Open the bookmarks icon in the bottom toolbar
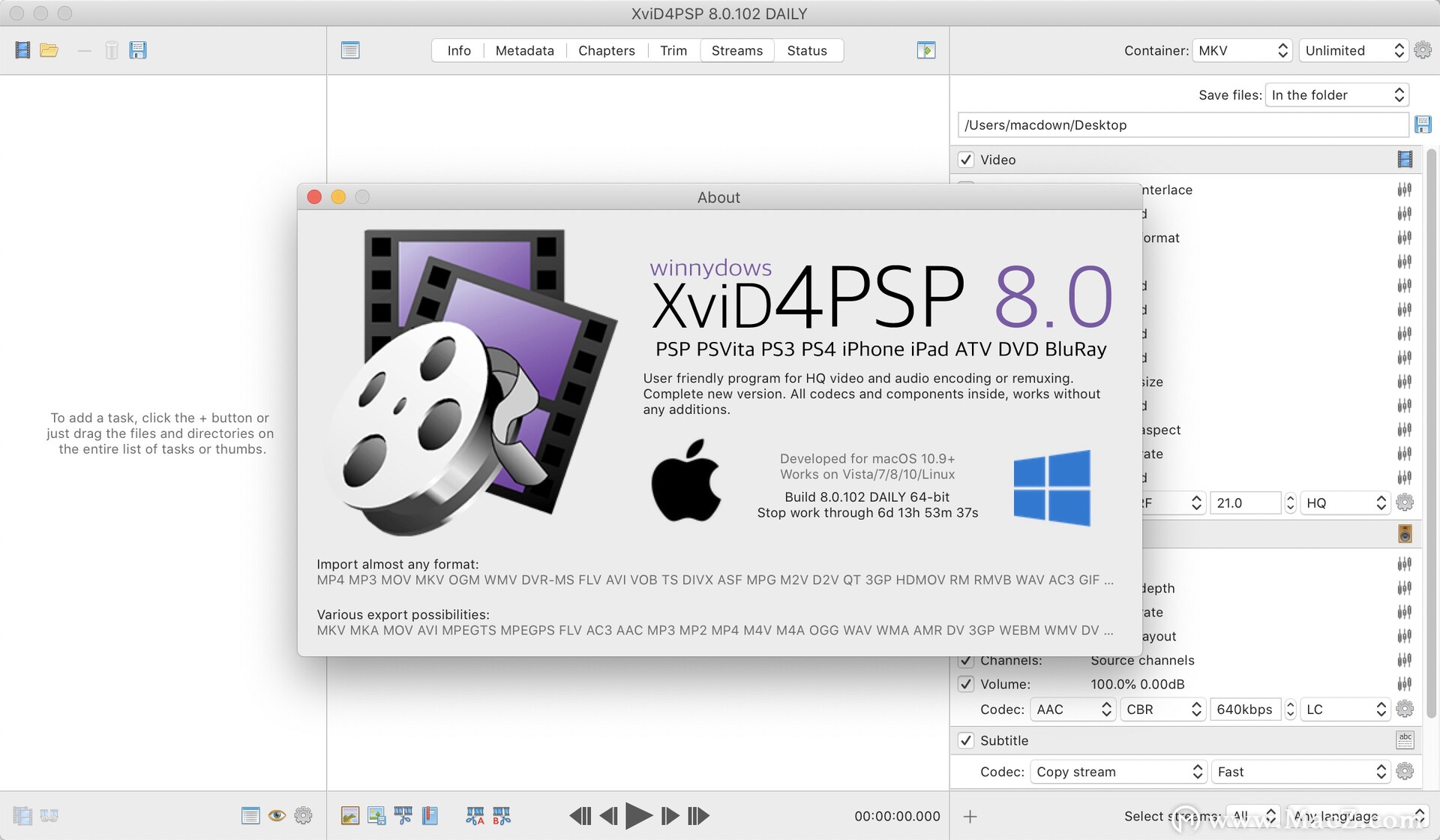 click(x=429, y=815)
